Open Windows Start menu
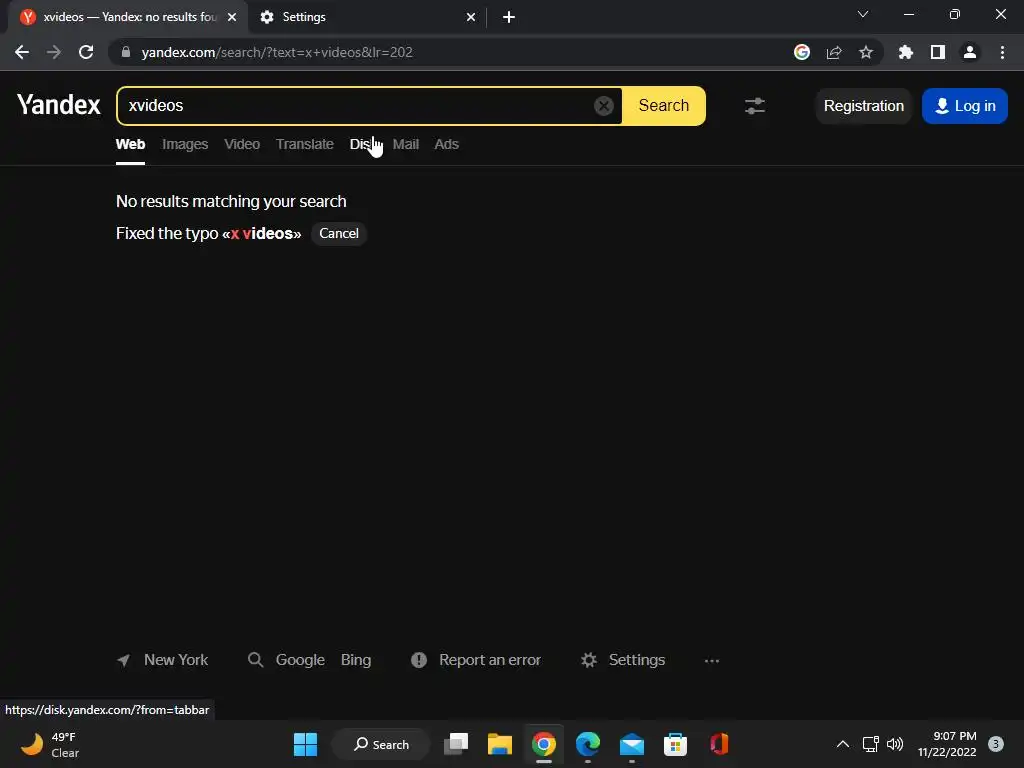The width and height of the screenshot is (1024, 768). (x=305, y=744)
